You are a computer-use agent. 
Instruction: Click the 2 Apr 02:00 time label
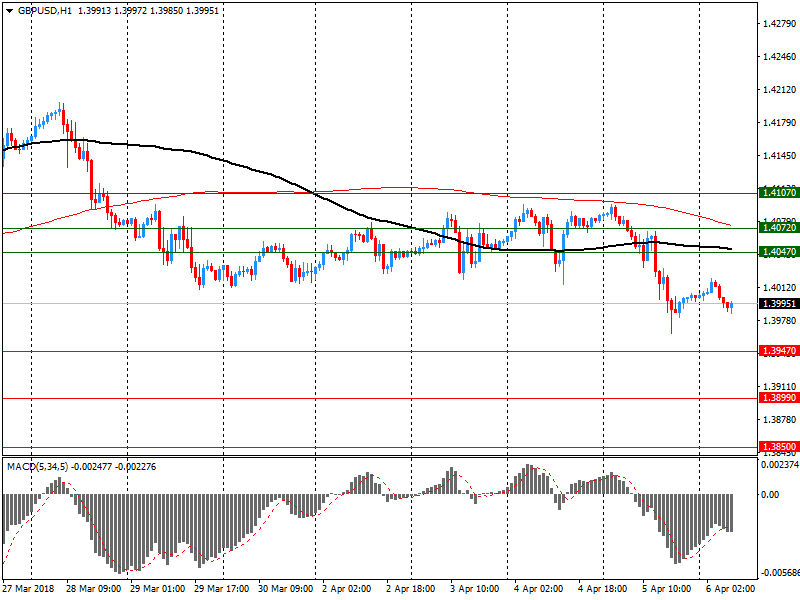click(x=346, y=589)
